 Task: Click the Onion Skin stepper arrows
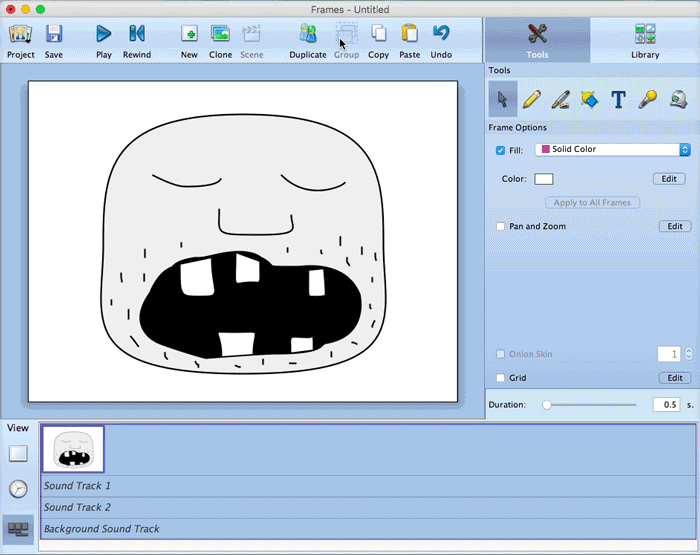coord(688,354)
